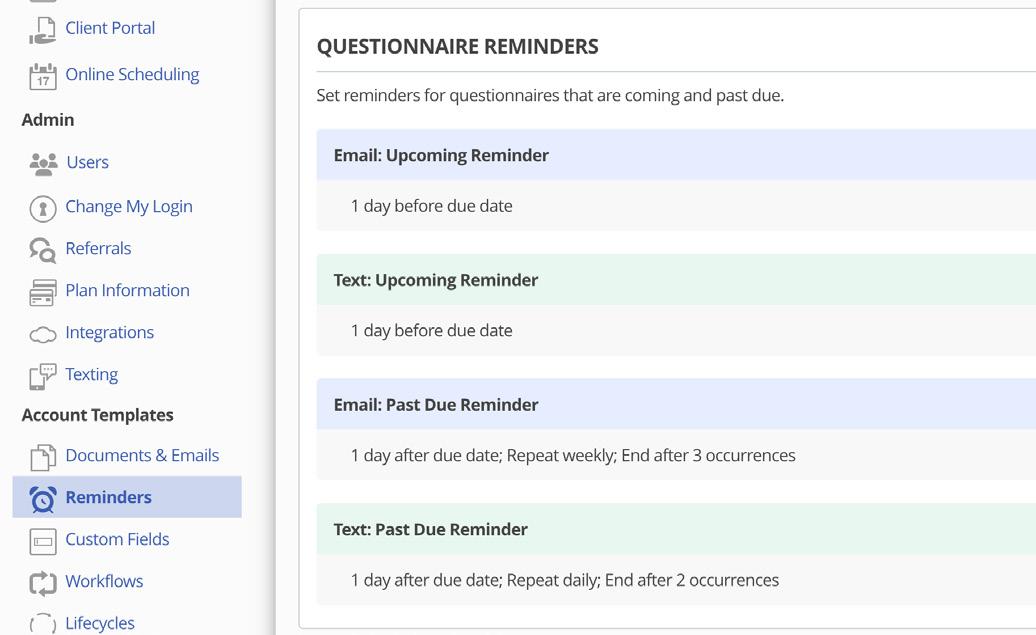
Task: Open the Custom Fields menu item
Action: (117, 539)
